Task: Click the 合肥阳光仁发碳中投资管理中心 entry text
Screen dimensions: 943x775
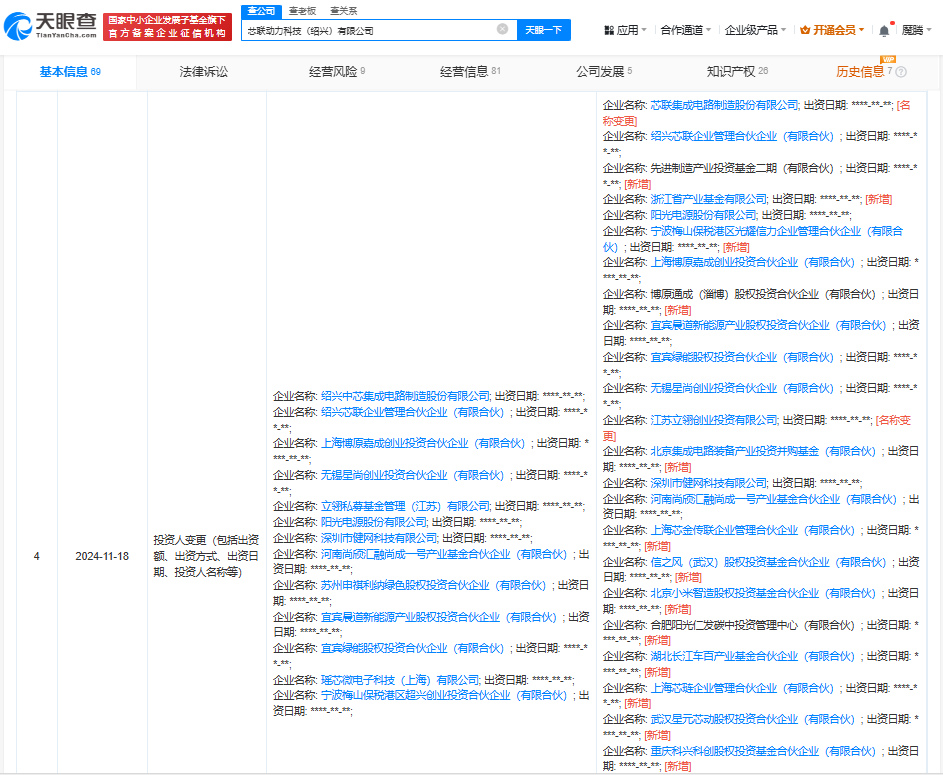Action: click(x=752, y=625)
